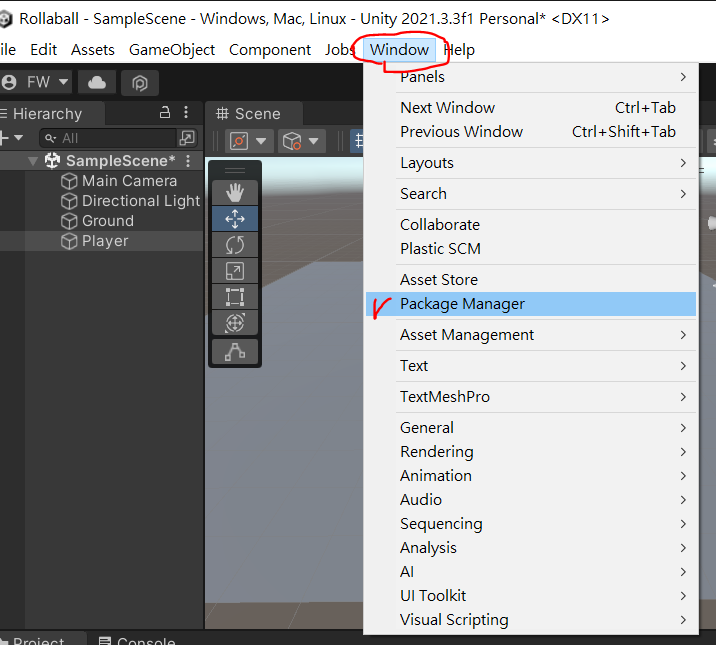Choose Collaborate menu entry
This screenshot has height=645, width=716.
[x=531, y=225]
